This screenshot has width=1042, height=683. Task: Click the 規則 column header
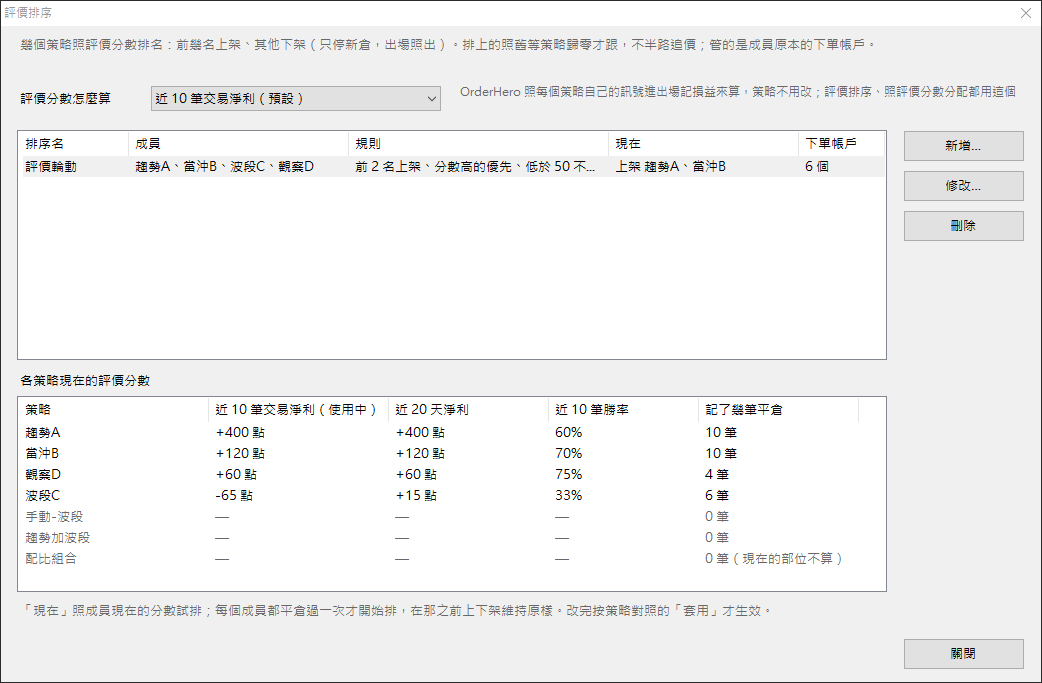(478, 144)
